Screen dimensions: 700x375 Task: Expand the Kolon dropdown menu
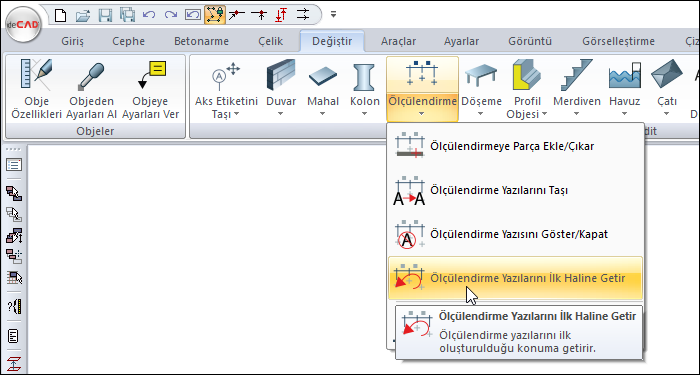coord(365,114)
